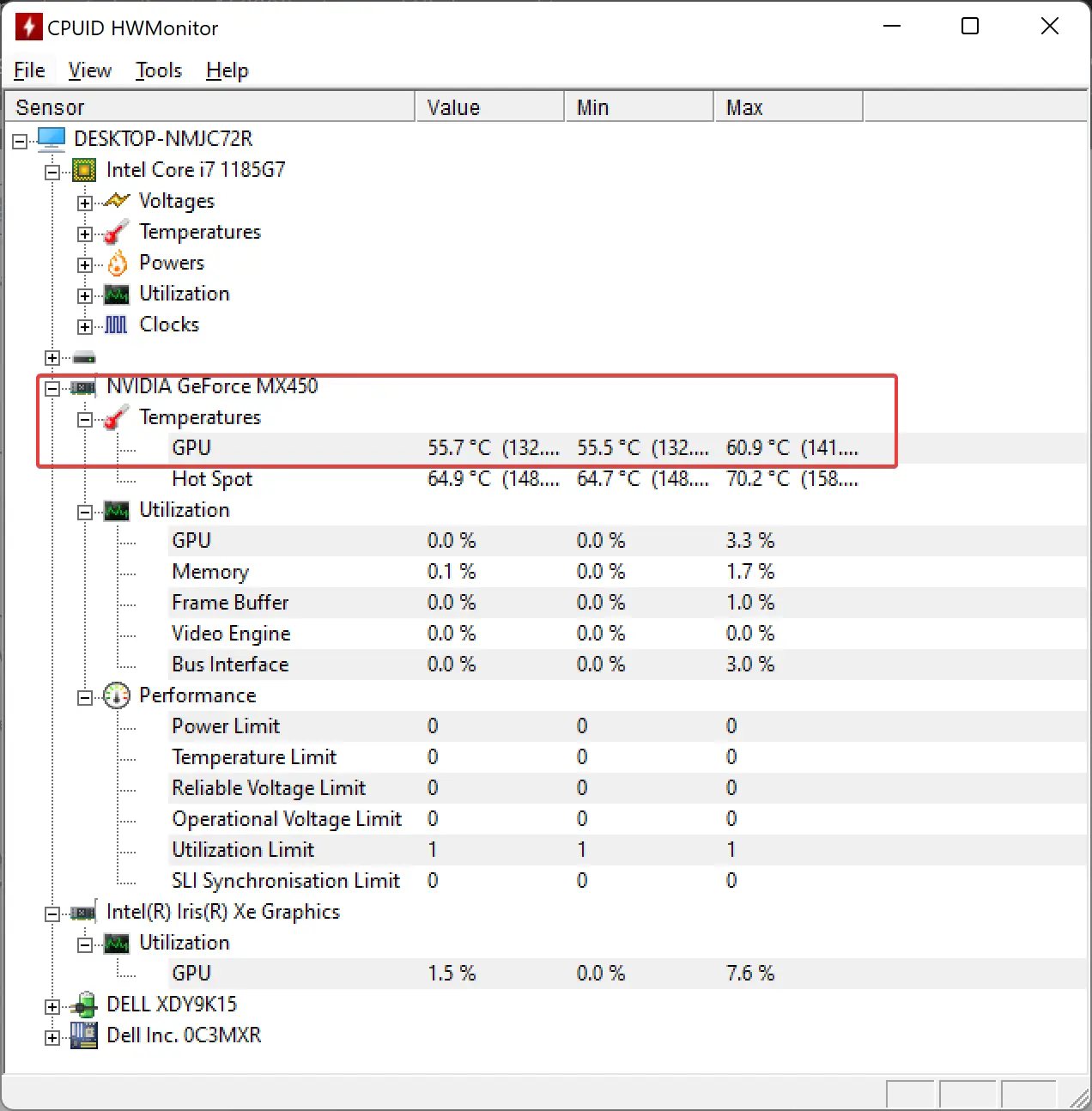Click the NVIDIA Utilization graph icon
The width and height of the screenshot is (1092, 1111).
tap(117, 511)
